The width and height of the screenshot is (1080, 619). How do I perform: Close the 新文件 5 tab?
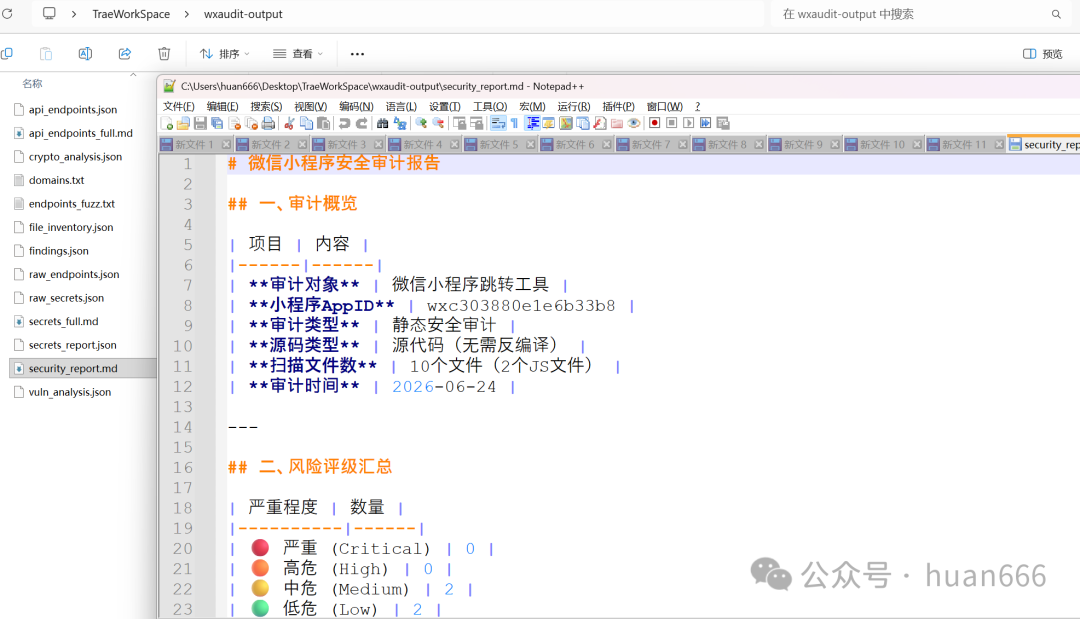[x=530, y=145]
